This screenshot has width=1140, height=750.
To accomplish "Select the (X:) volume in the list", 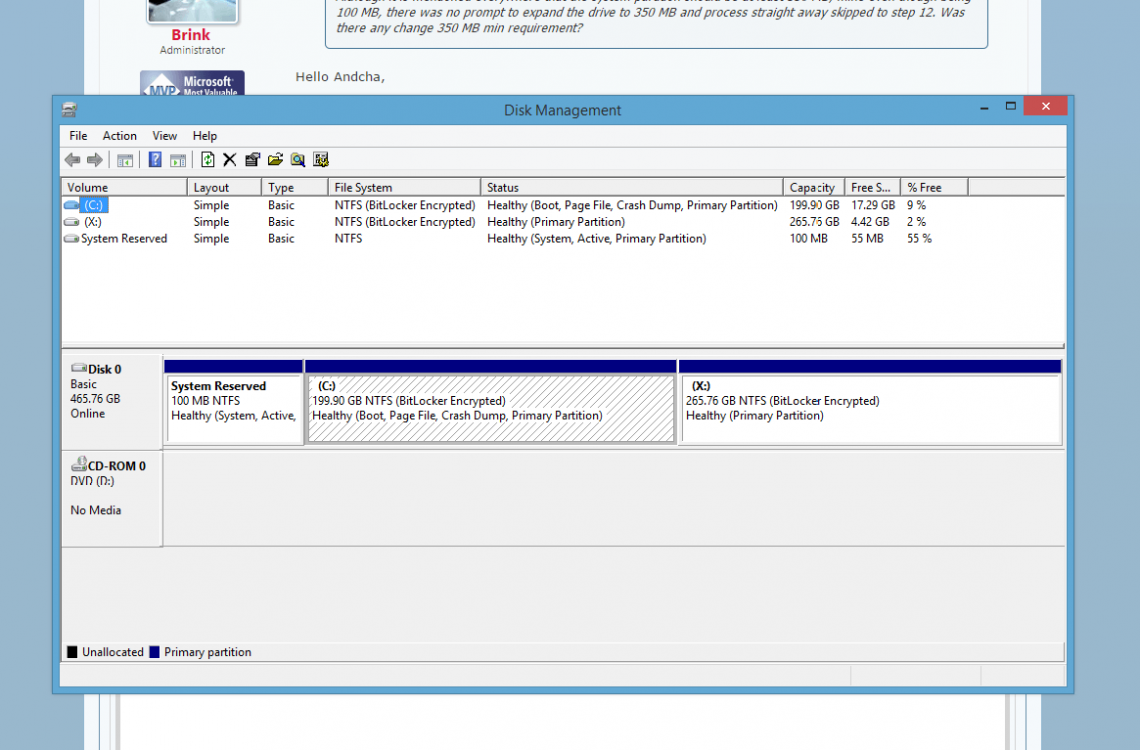I will coord(93,222).
